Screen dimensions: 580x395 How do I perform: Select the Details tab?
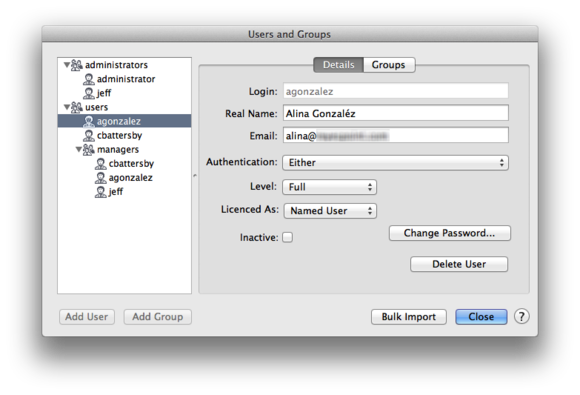(x=338, y=65)
